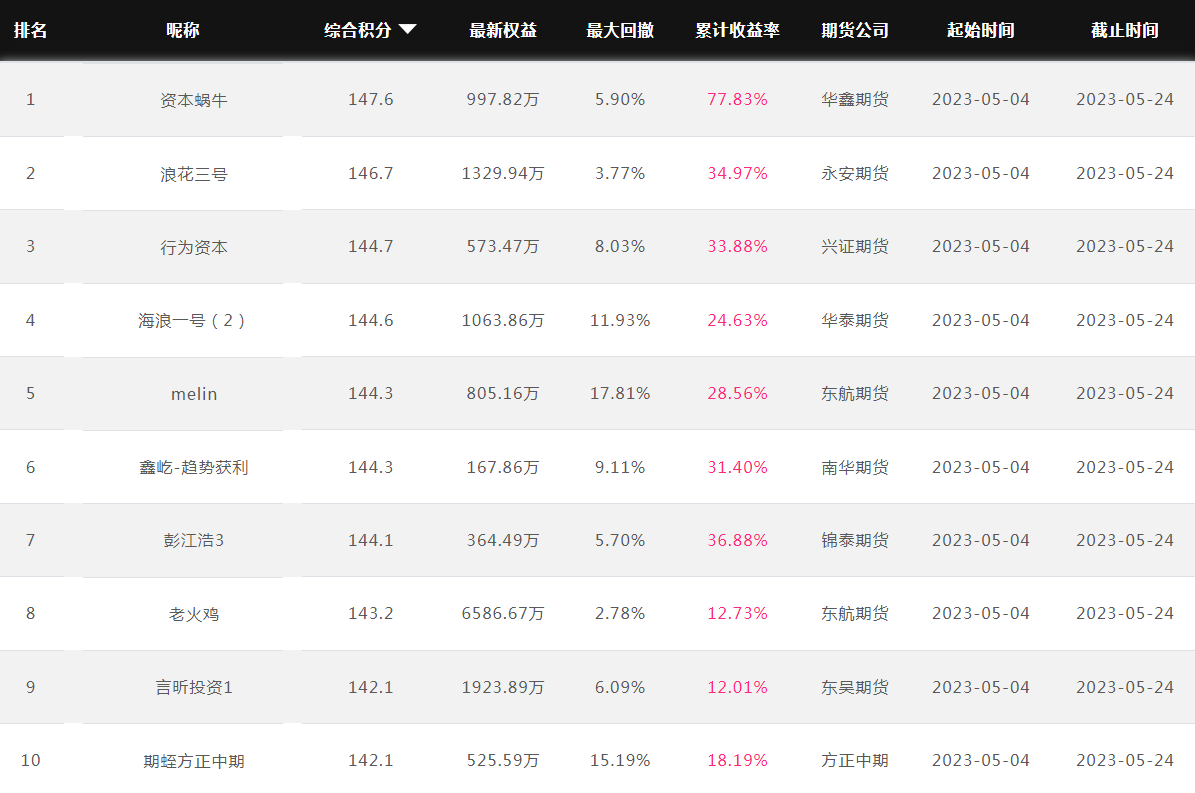Select futures company 方正中期
This screenshot has height=793, width=1195.
click(x=855, y=760)
